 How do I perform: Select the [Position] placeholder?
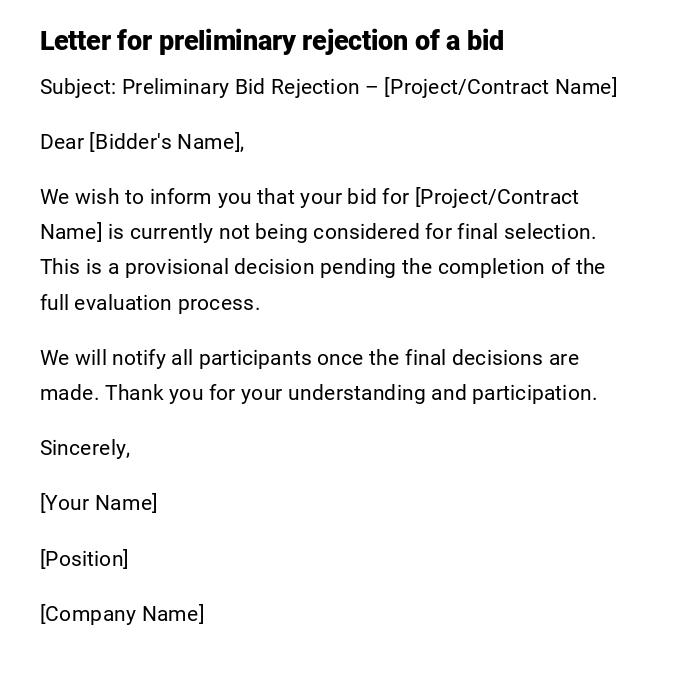(x=84, y=559)
